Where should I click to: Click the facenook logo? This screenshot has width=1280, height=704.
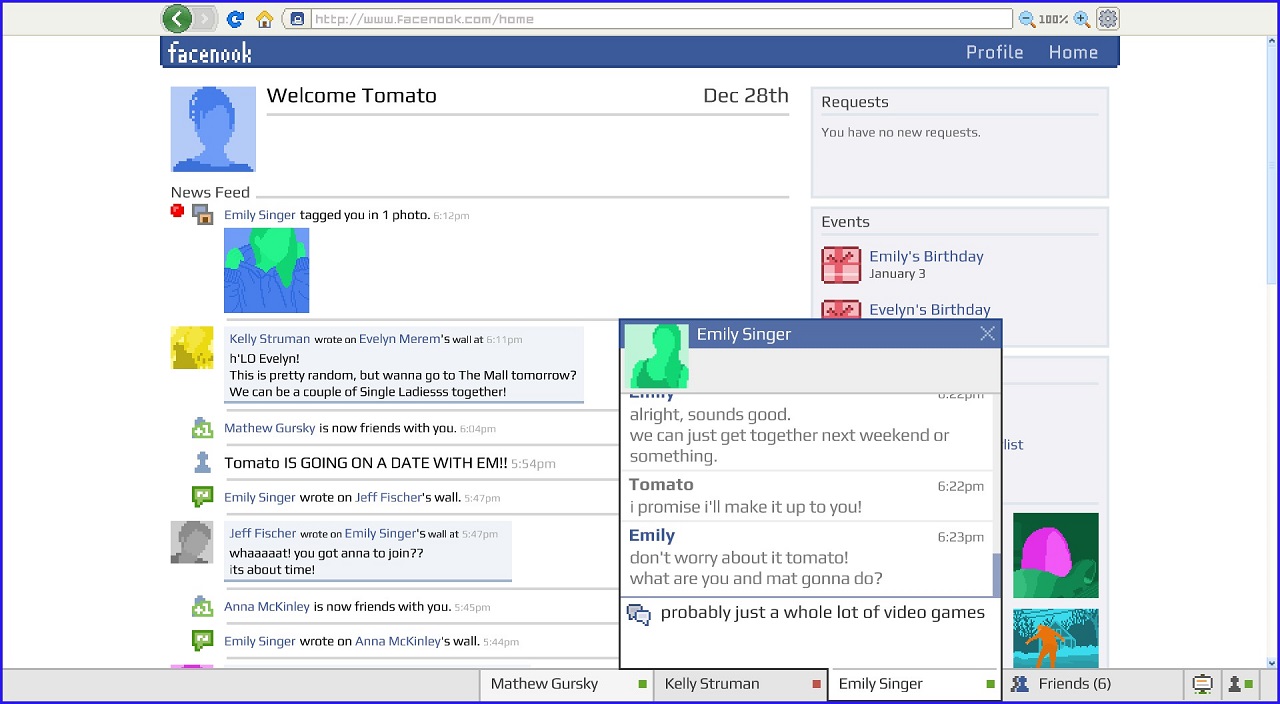210,53
